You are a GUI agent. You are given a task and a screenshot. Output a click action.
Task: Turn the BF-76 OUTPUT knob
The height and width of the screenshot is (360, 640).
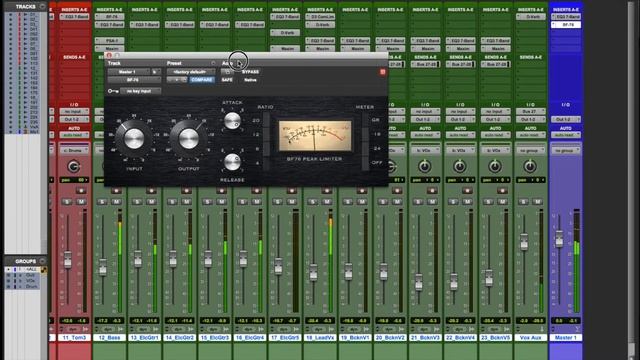(189, 139)
